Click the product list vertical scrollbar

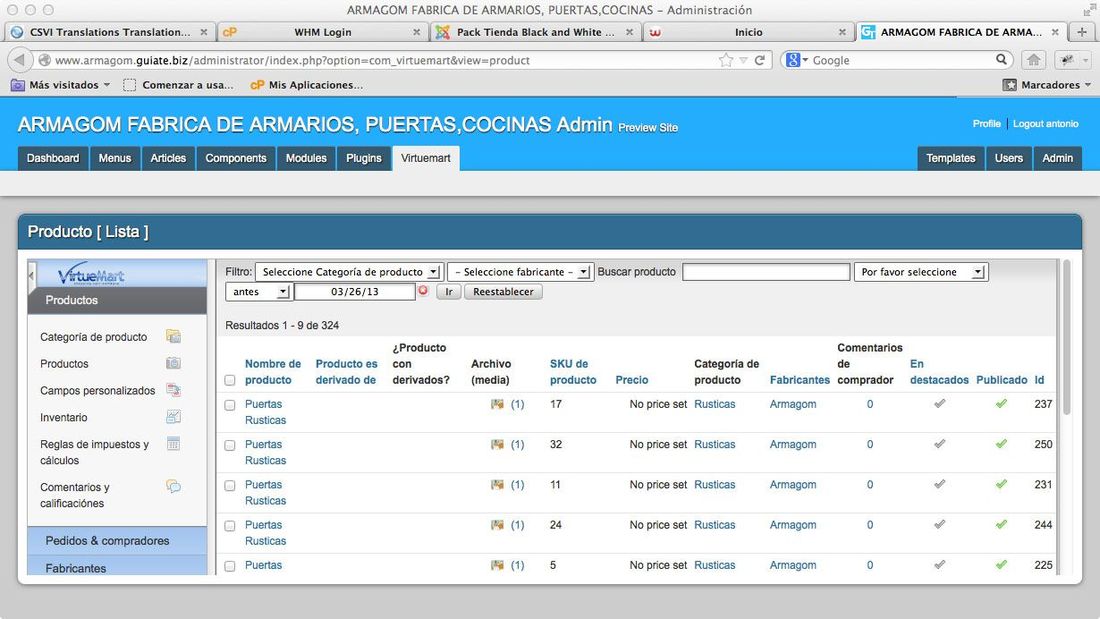pos(1067,337)
